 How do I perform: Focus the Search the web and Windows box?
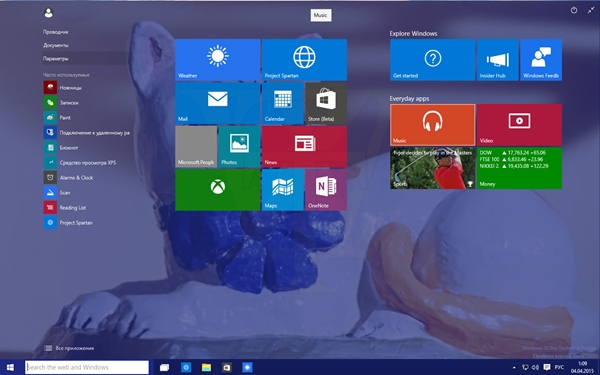[87, 367]
